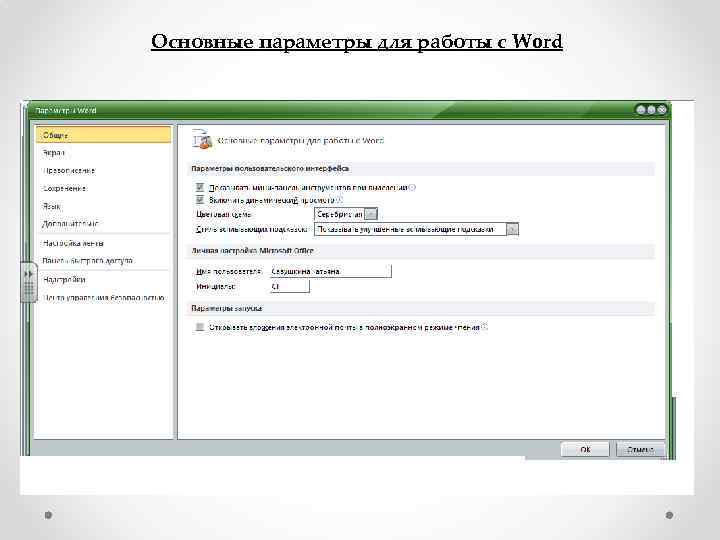This screenshot has height=540, width=720.
Task: Toggle open e-mail attachments in full-screen reading checkbox
Action: (200, 327)
